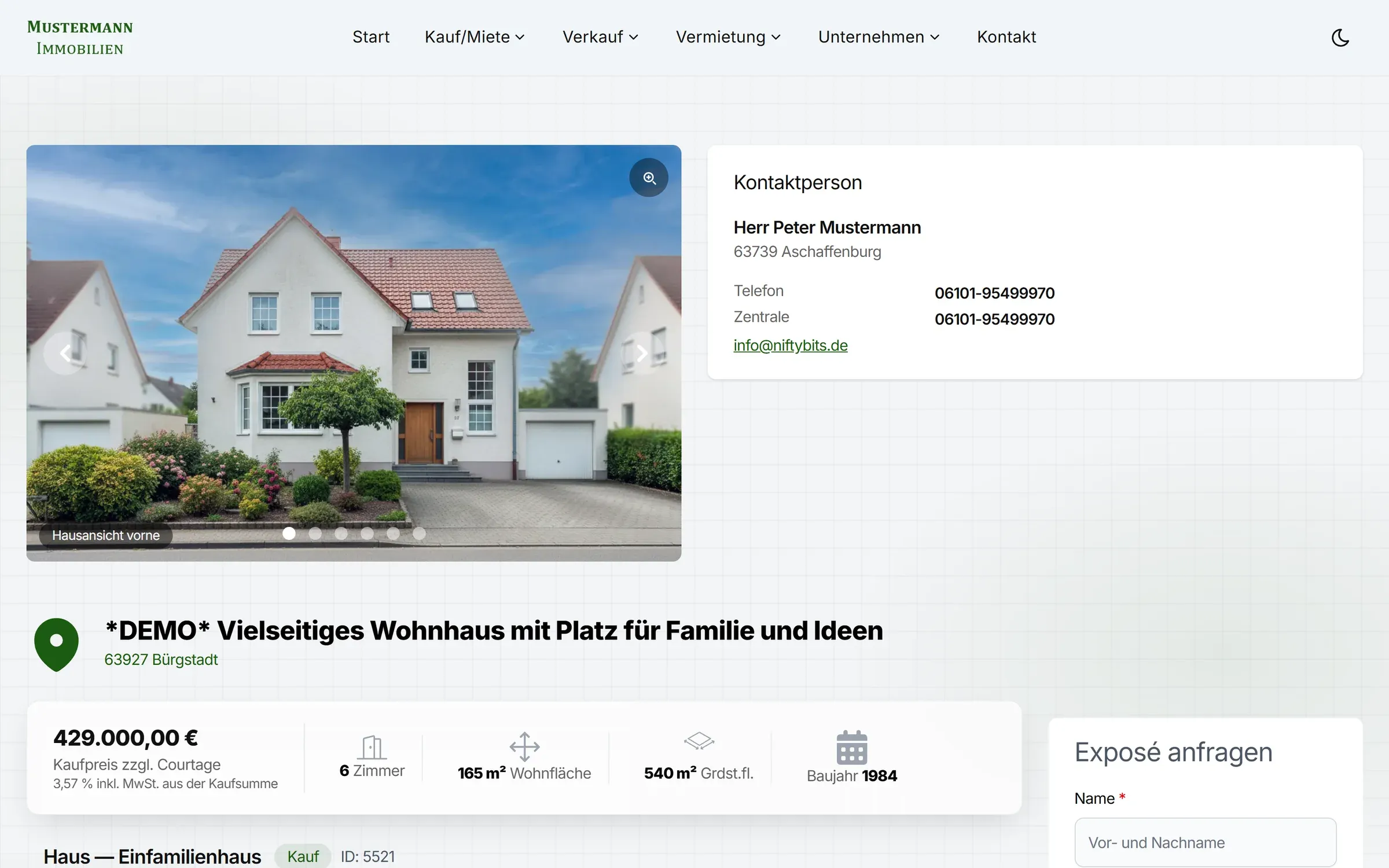Select the fifth gallery slide dot
The image size is (1389, 868).
[x=393, y=534]
